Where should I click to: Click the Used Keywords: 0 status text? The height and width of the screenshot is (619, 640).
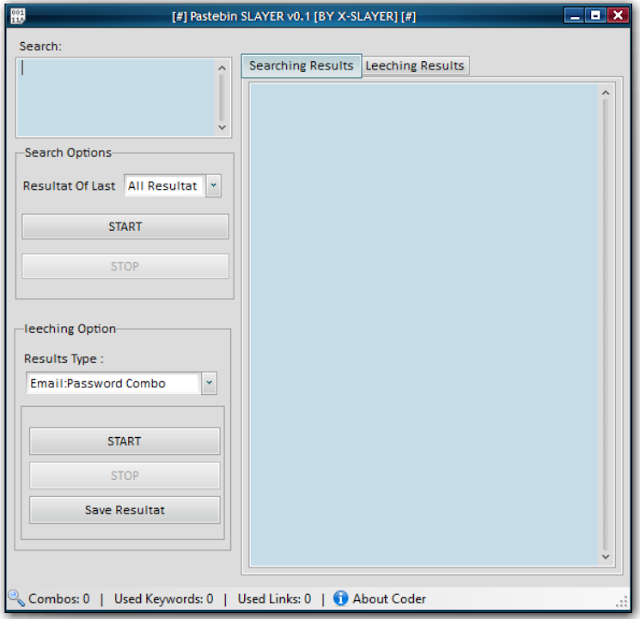pos(163,599)
